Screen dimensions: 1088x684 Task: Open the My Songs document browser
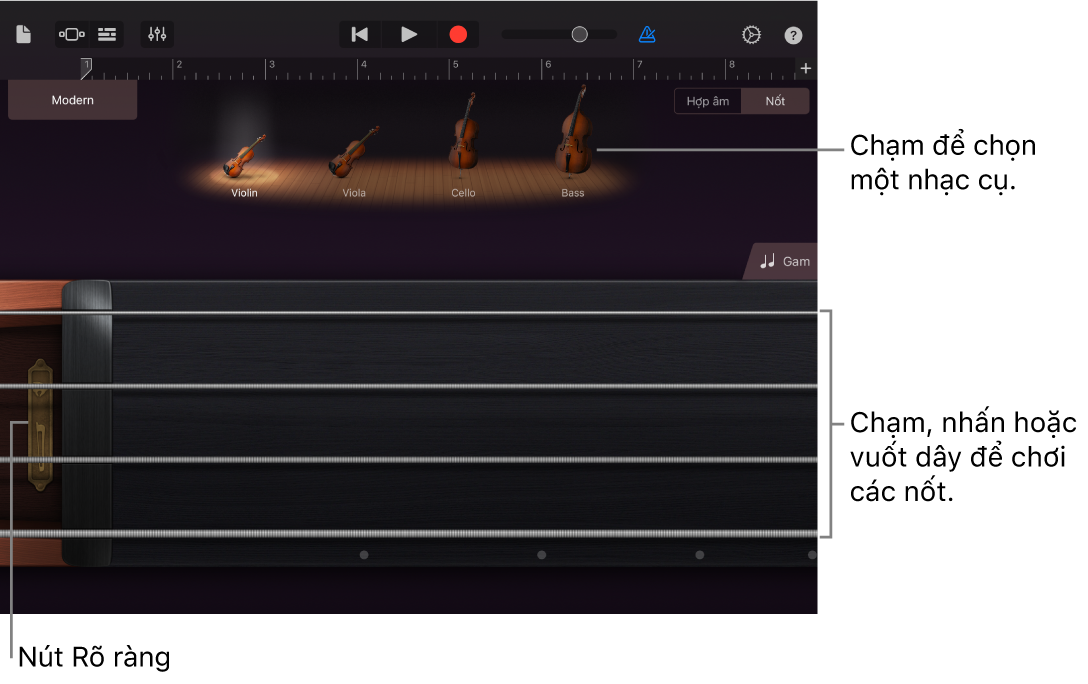pyautogui.click(x=24, y=34)
